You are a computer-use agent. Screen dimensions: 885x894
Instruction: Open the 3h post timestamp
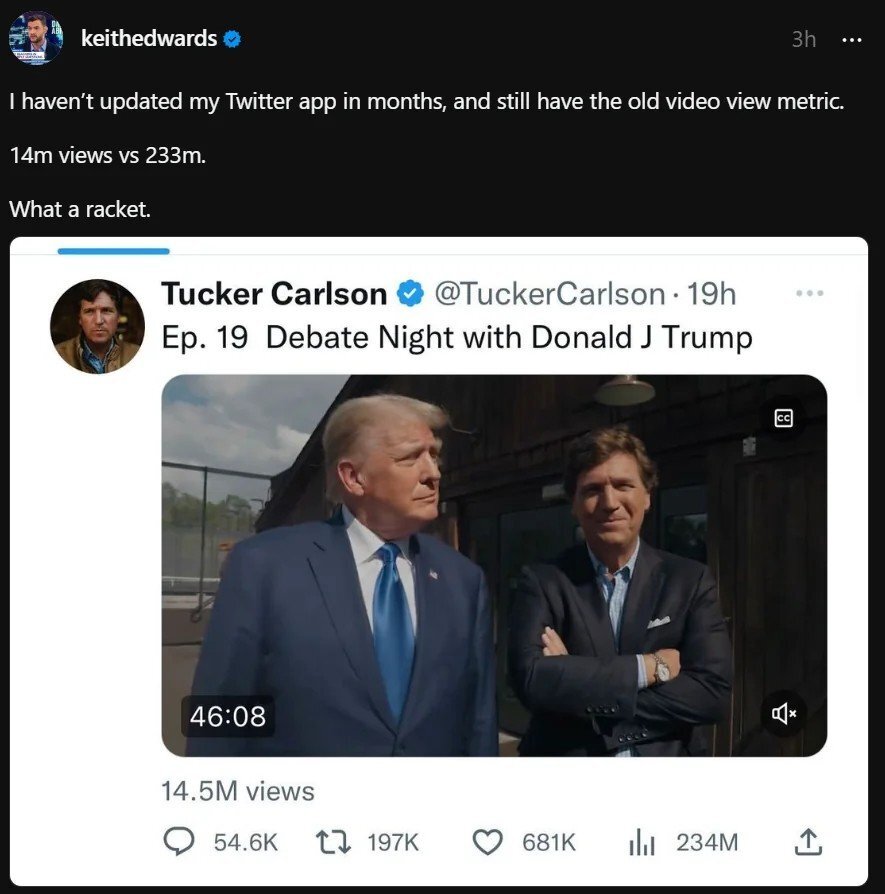click(803, 39)
